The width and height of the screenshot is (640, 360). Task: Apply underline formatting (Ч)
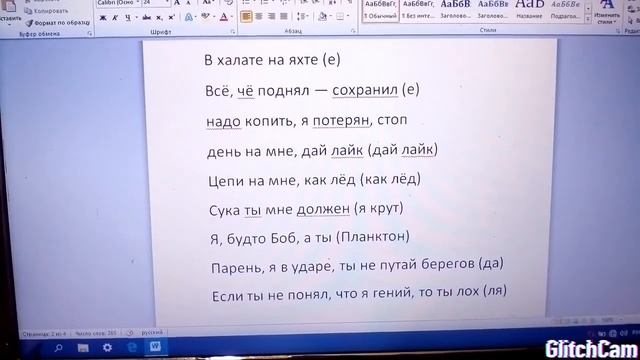tap(128, 18)
